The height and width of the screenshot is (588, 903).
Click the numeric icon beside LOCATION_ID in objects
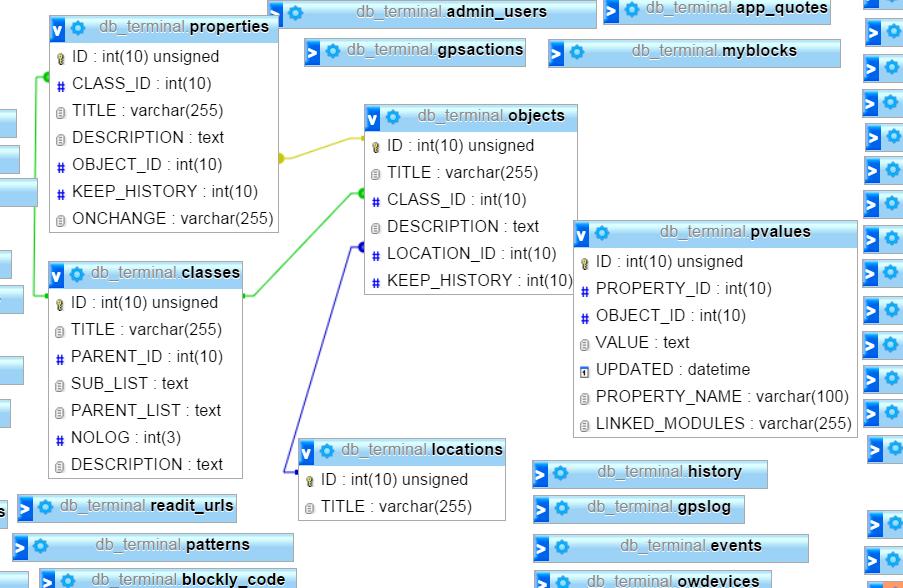376,256
